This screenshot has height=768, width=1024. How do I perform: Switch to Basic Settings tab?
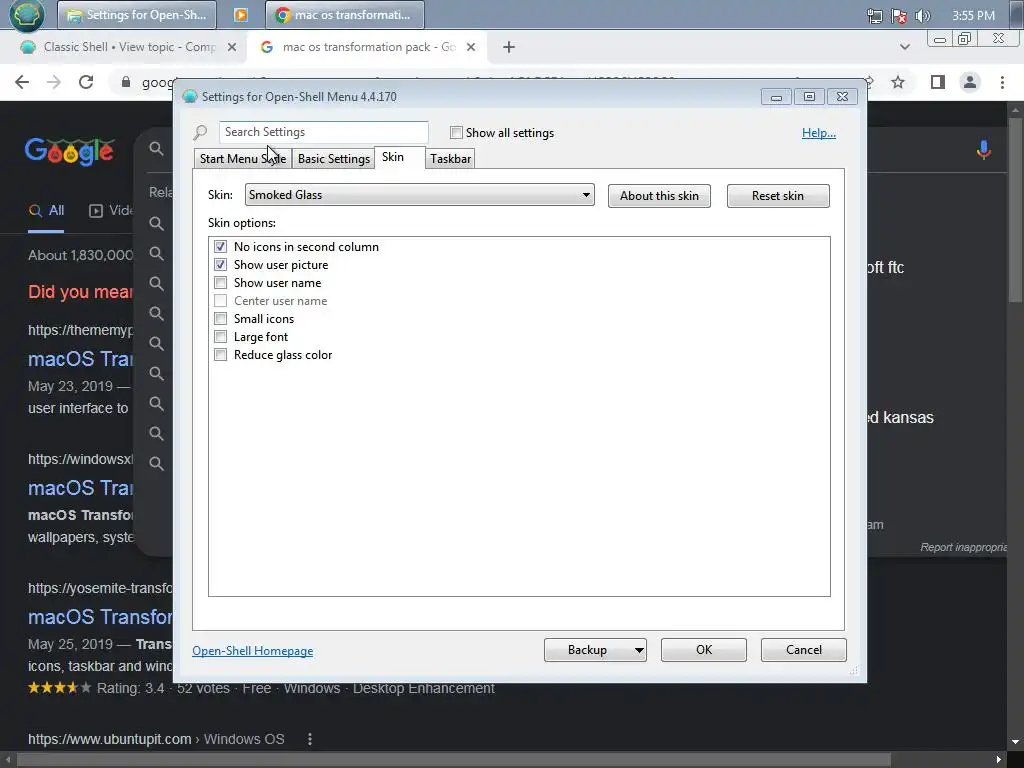pyautogui.click(x=334, y=159)
